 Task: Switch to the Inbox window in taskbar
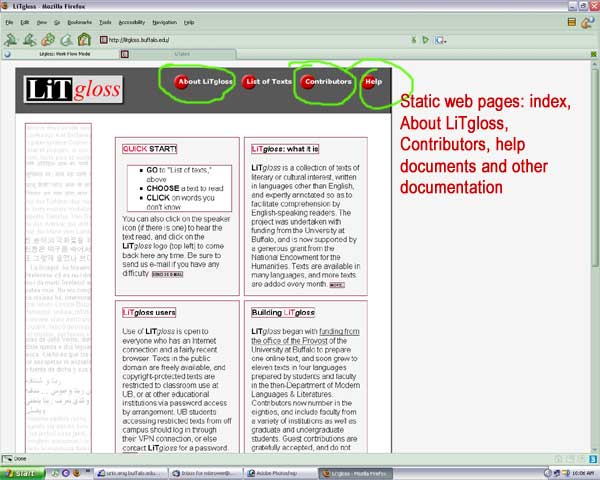tap(205, 473)
